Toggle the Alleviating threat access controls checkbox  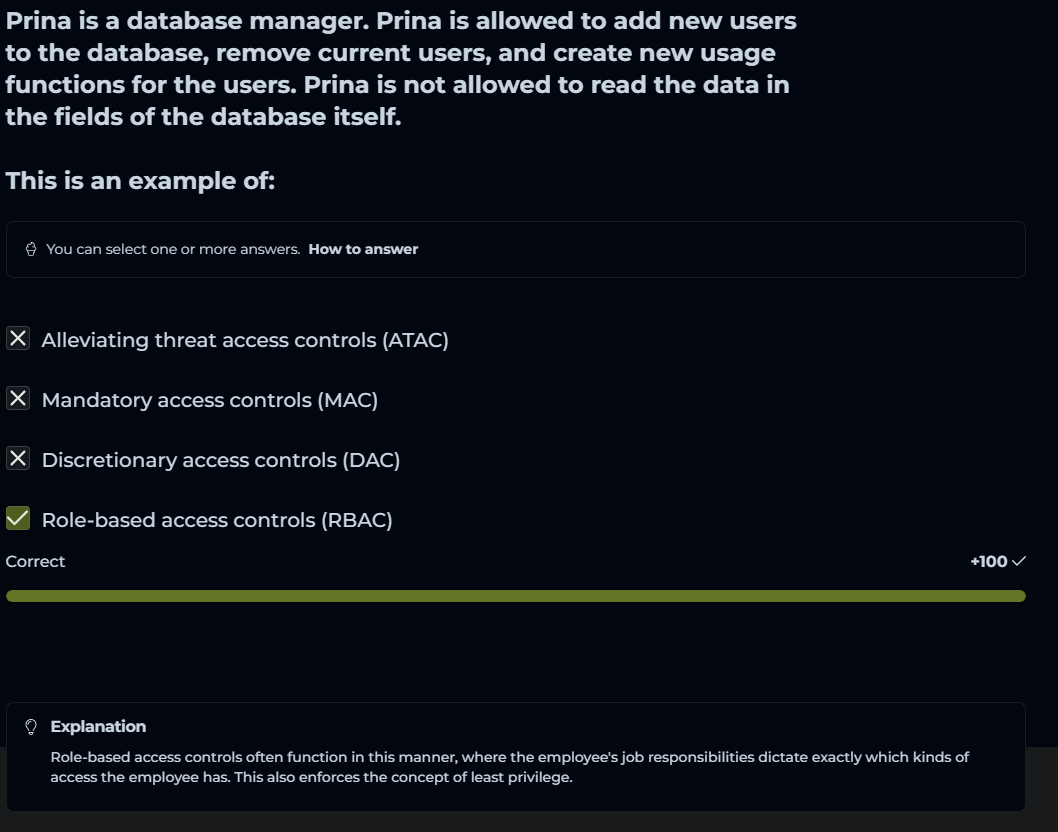click(x=18, y=339)
